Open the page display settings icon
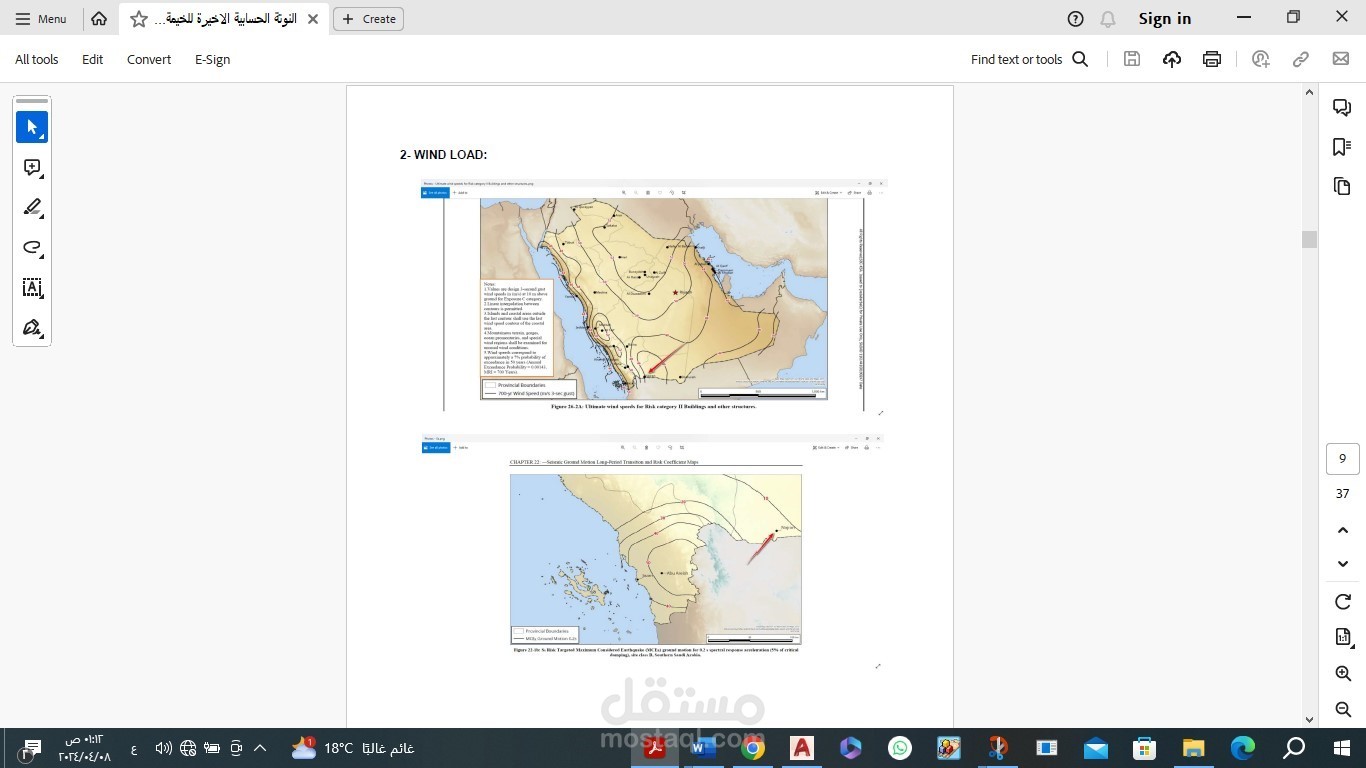The width and height of the screenshot is (1366, 768). tap(1343, 638)
